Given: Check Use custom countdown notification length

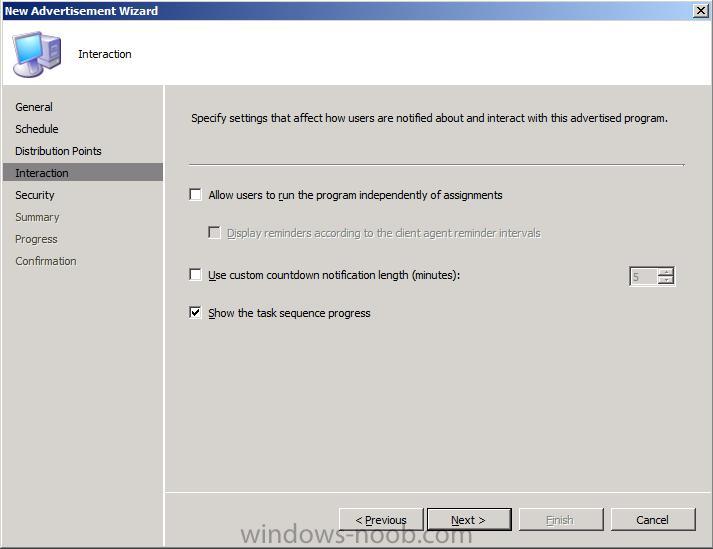Looking at the screenshot, I should click(x=196, y=275).
